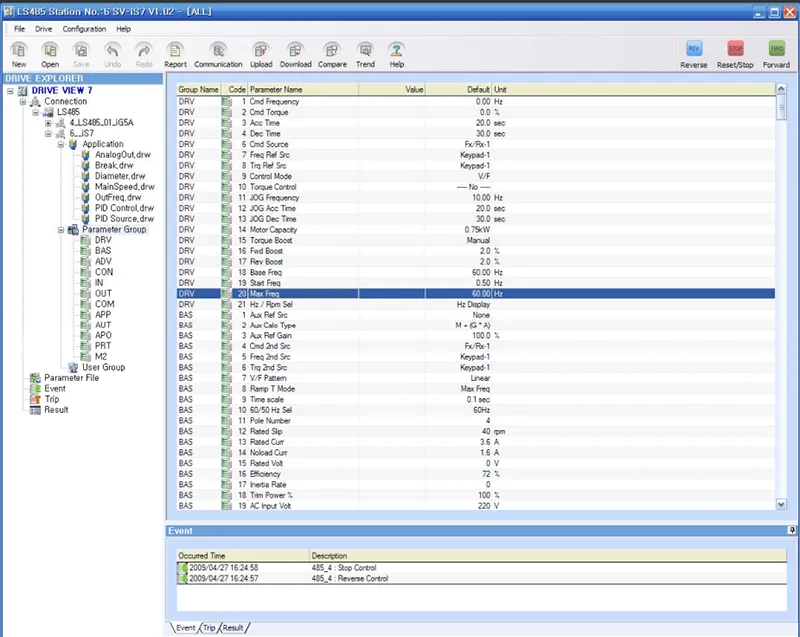Expand the 4_LS485_01_iG5A drive node
Viewport: 800px width, 637px height.
point(47,123)
